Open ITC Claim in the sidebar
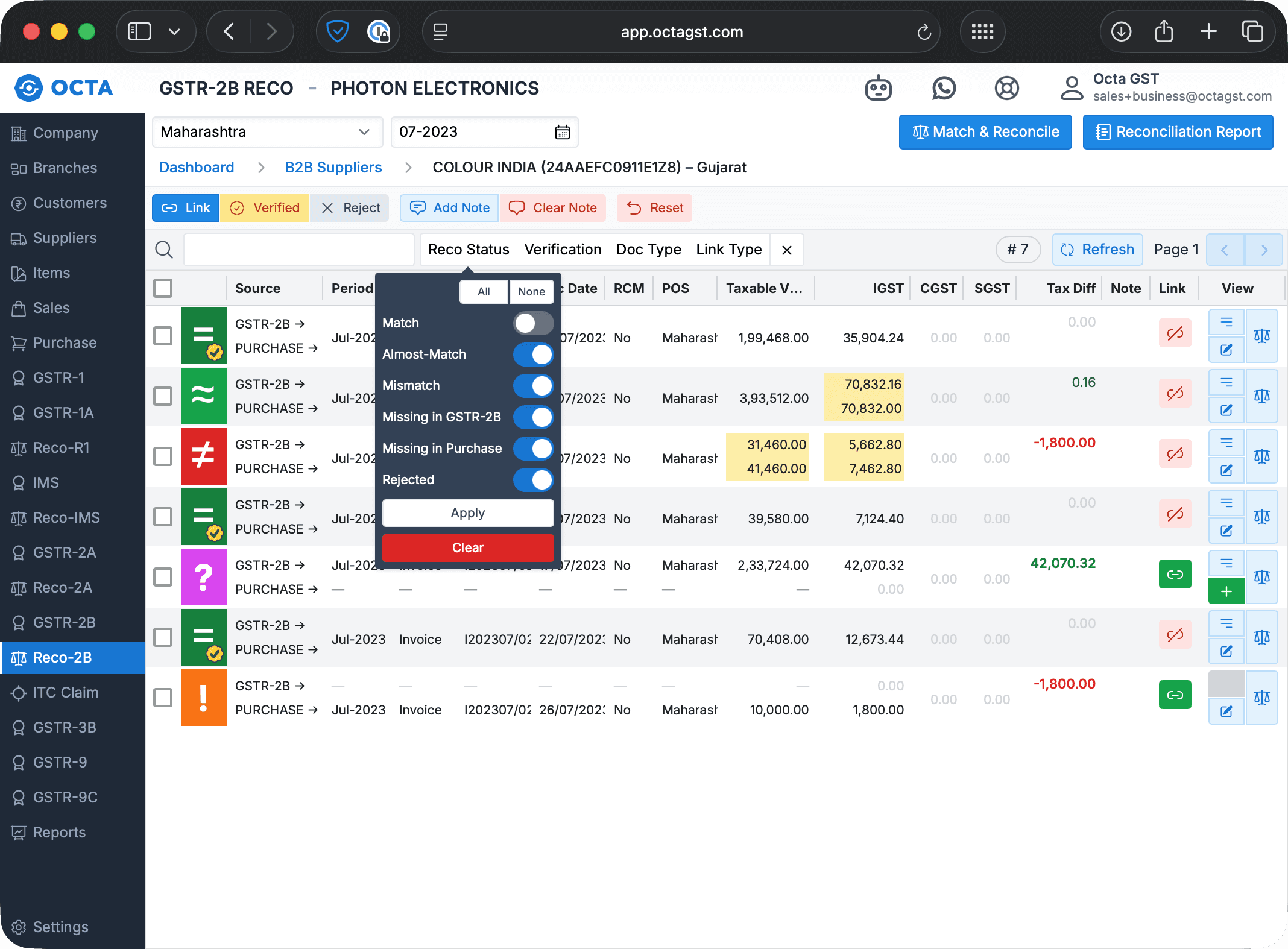Screen dimensions: 1288x949 [x=65, y=693]
